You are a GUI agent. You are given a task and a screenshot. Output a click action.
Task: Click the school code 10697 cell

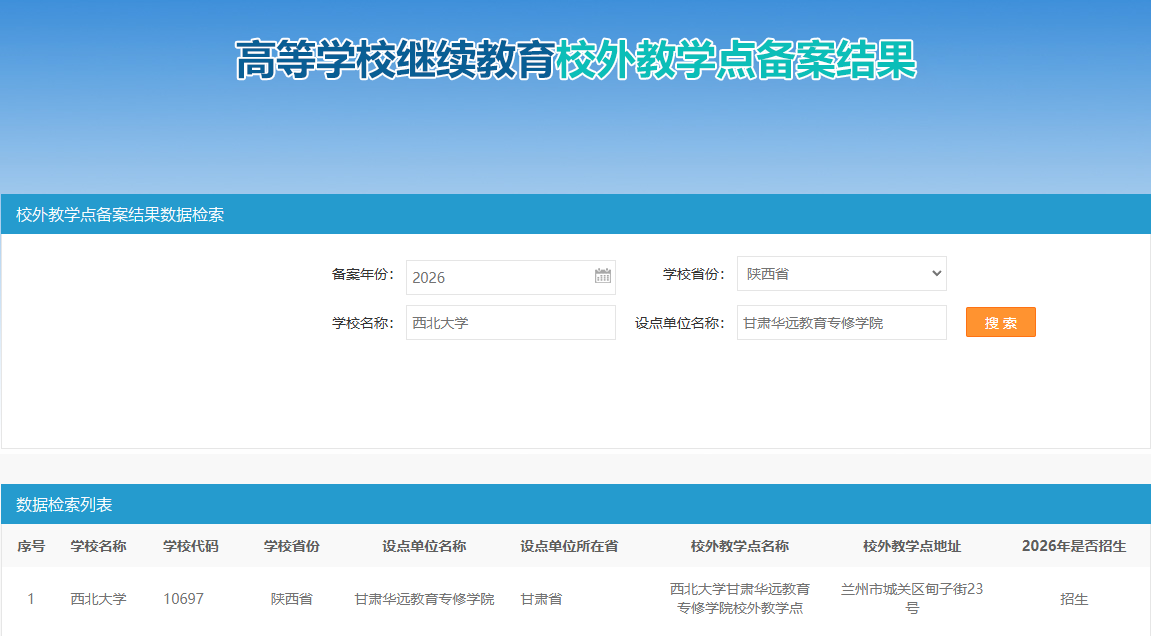pyautogui.click(x=184, y=599)
